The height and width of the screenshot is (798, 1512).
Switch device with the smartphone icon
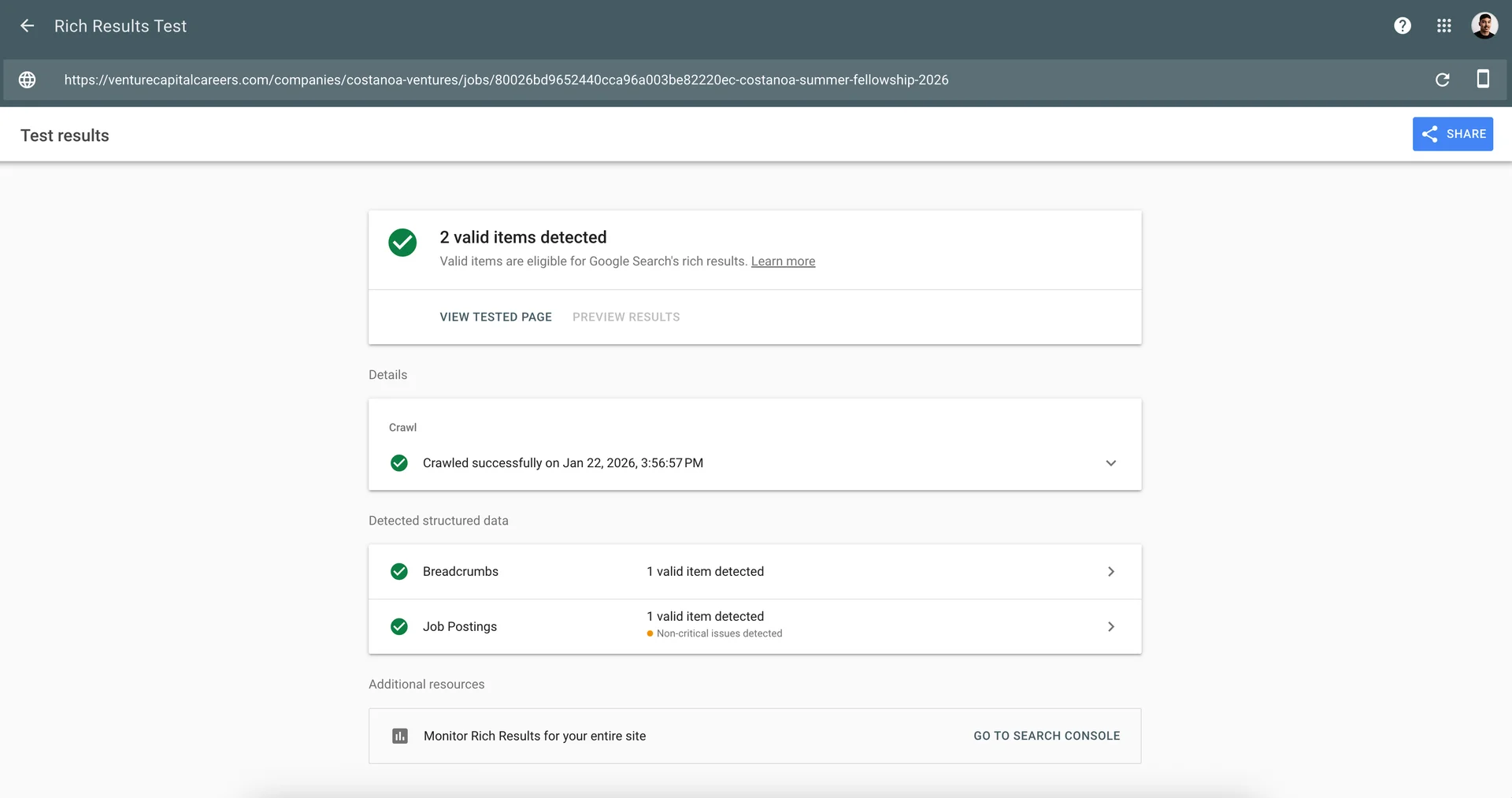(x=1482, y=80)
